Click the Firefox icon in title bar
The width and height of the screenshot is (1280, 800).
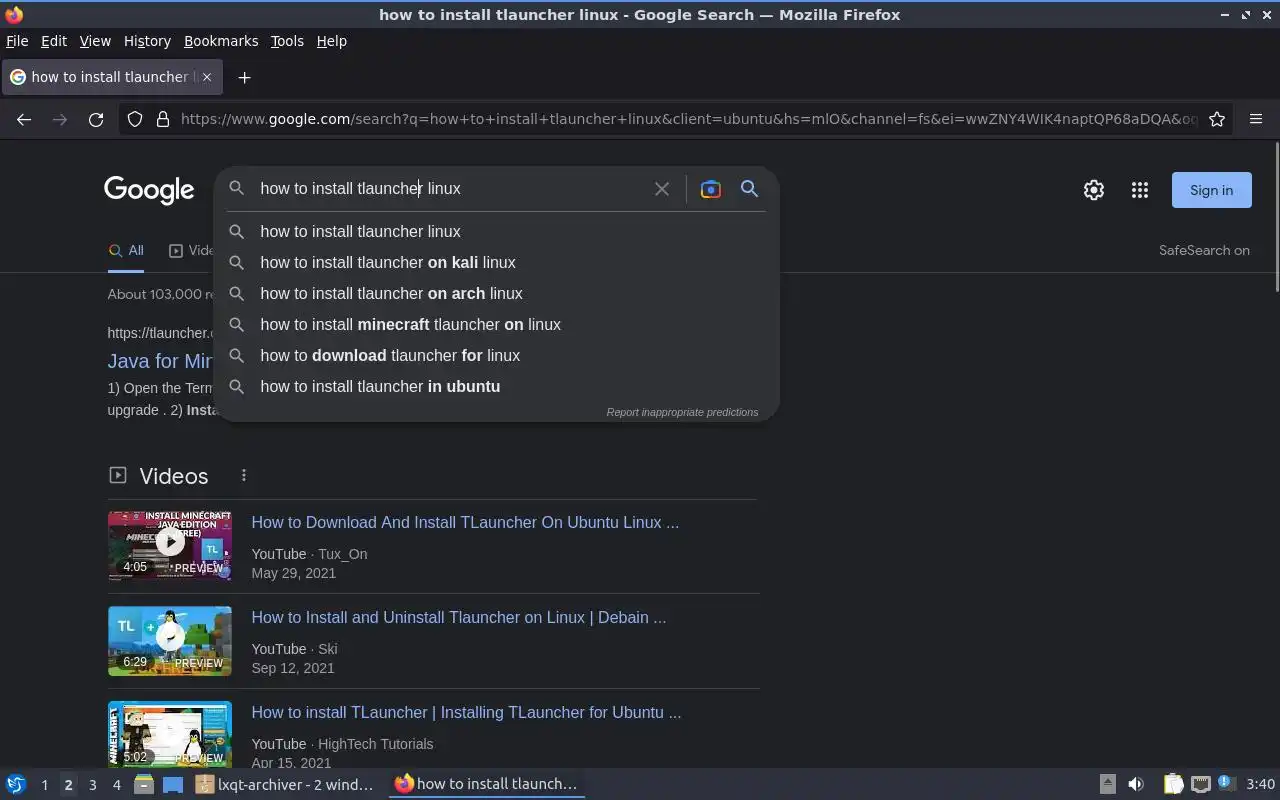pos(14,15)
